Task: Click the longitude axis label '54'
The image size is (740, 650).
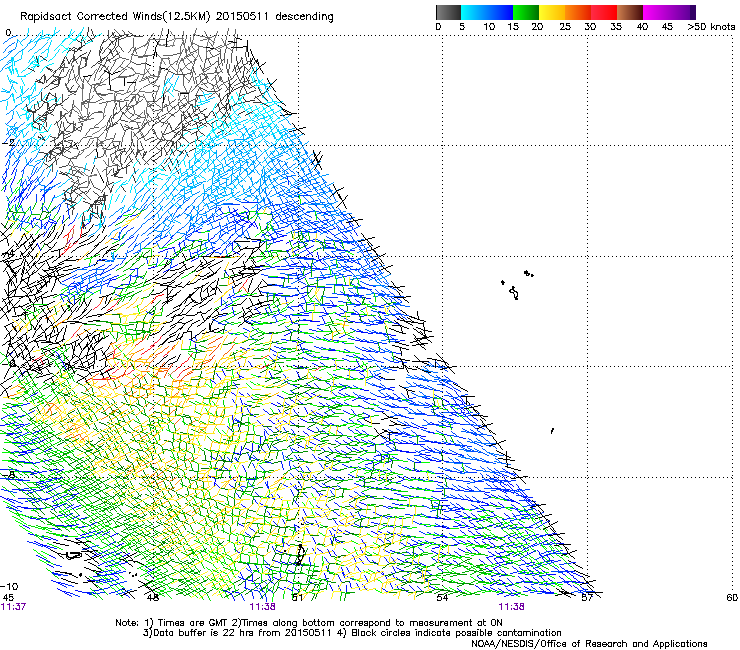Action: click(x=442, y=598)
